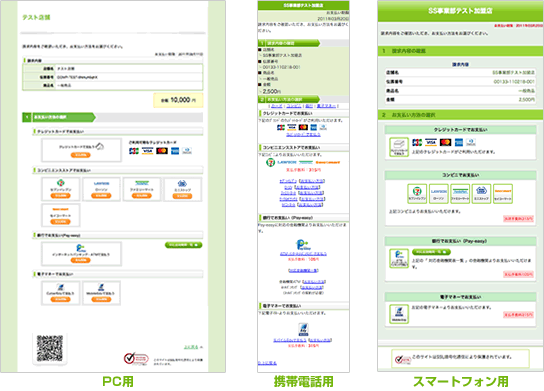Select Seicomart payment box in PC layout
Viewport: 544px width, 391px height.
point(60,215)
